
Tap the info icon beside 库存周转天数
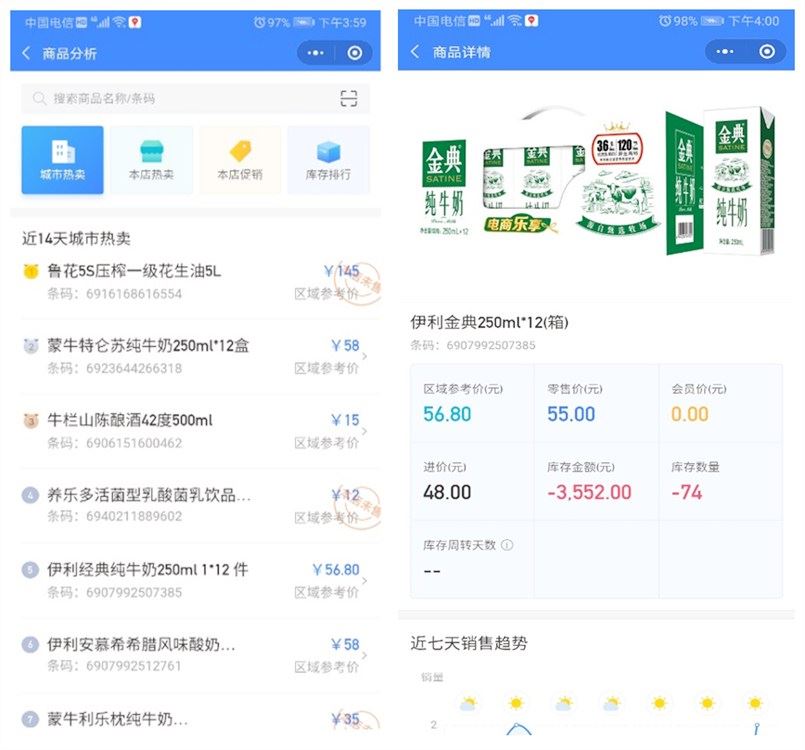507,545
